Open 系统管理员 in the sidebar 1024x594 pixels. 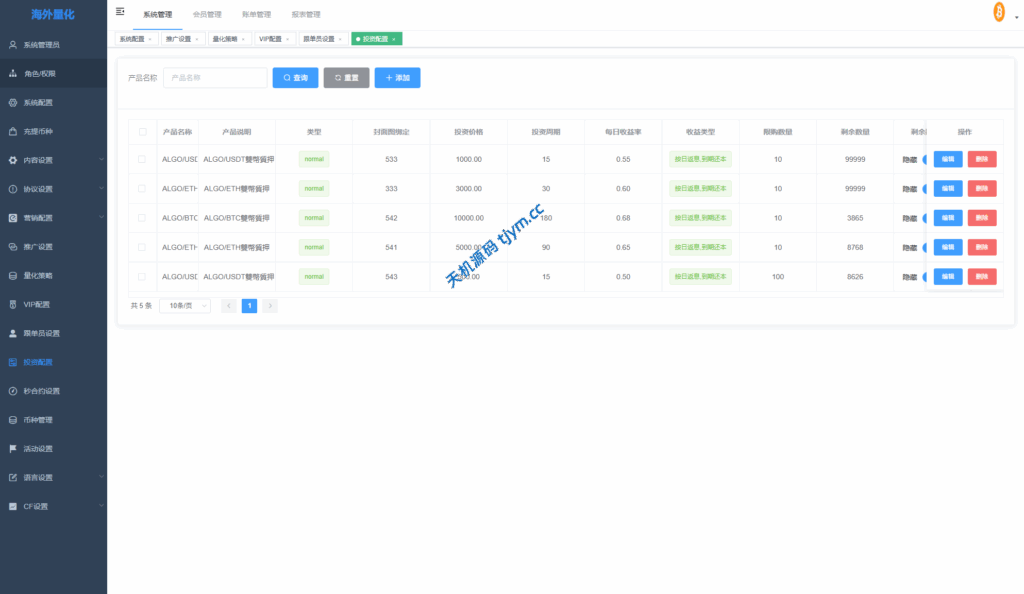pyautogui.click(x=41, y=45)
